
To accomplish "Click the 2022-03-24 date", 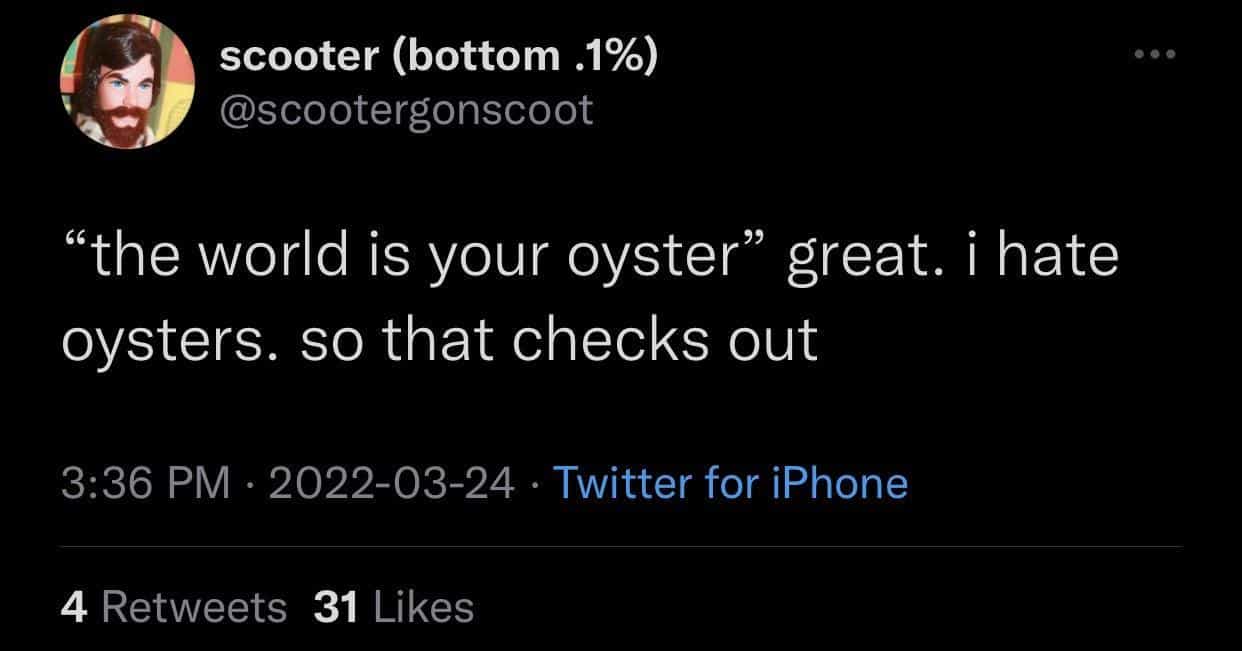I will [x=392, y=484].
